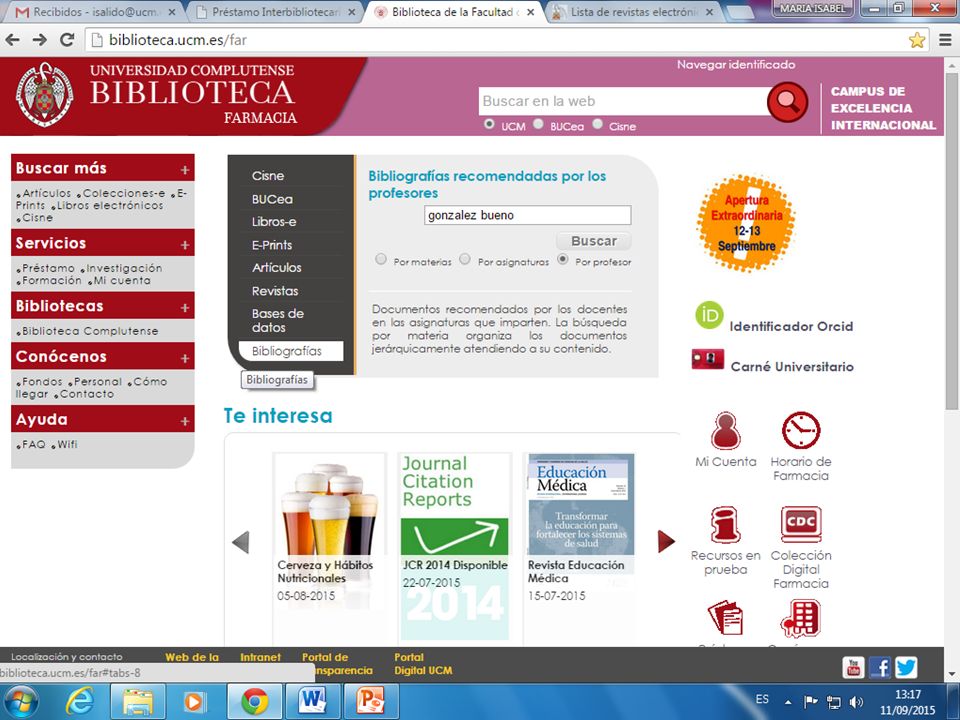Click the volume speaker tray icon

pos(857,702)
